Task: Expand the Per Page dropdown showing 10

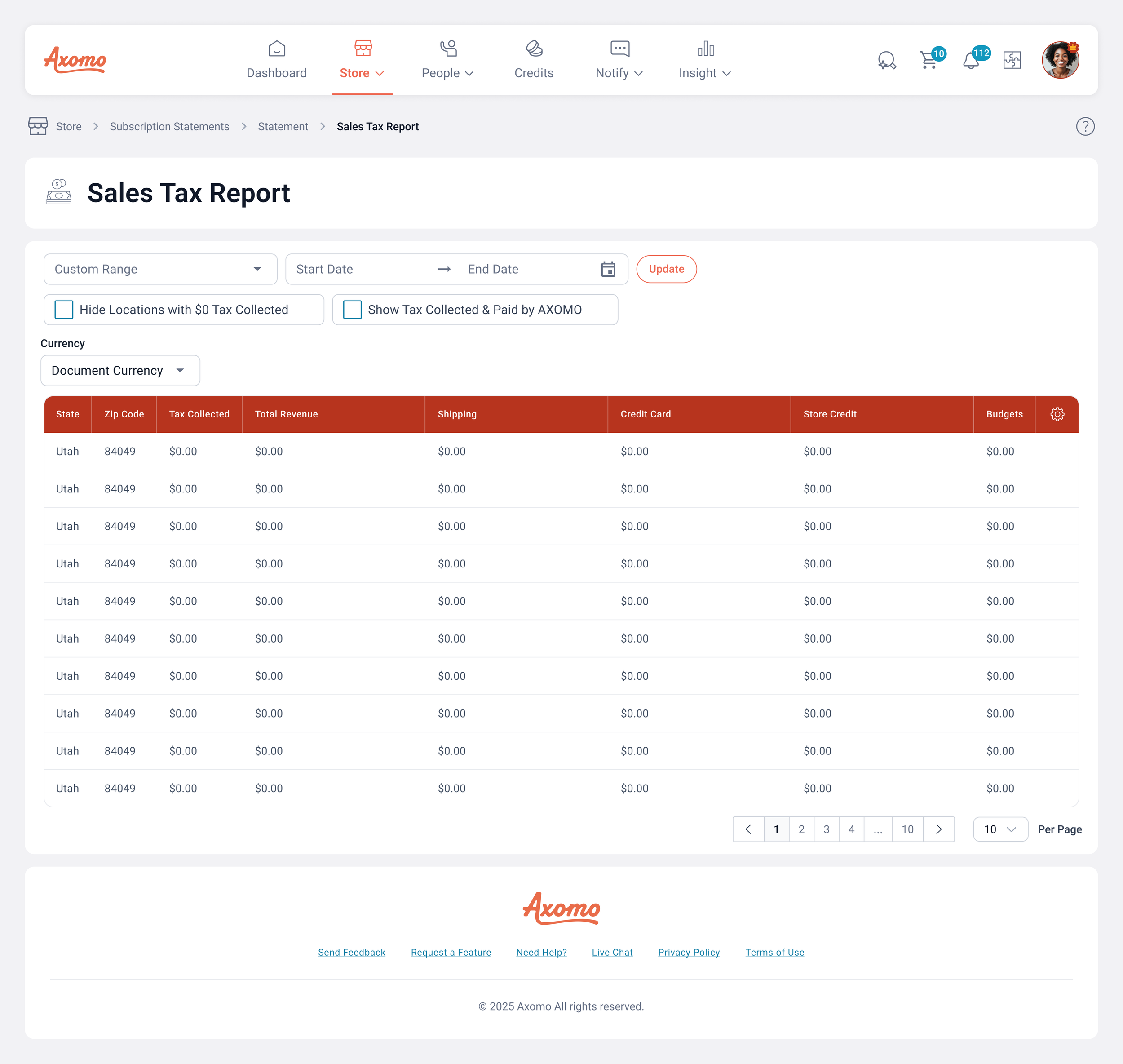Action: (x=1000, y=829)
